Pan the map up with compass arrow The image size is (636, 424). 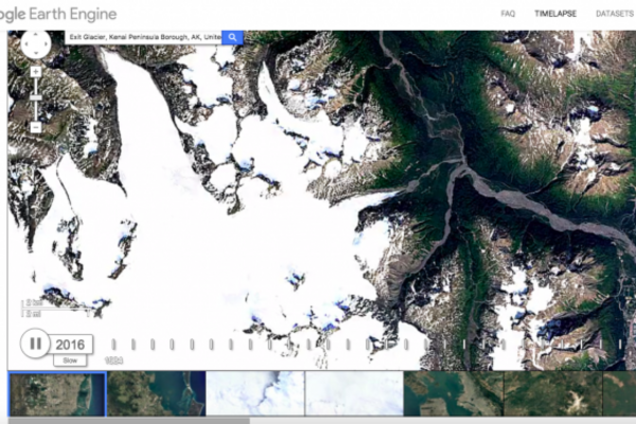(x=36, y=35)
